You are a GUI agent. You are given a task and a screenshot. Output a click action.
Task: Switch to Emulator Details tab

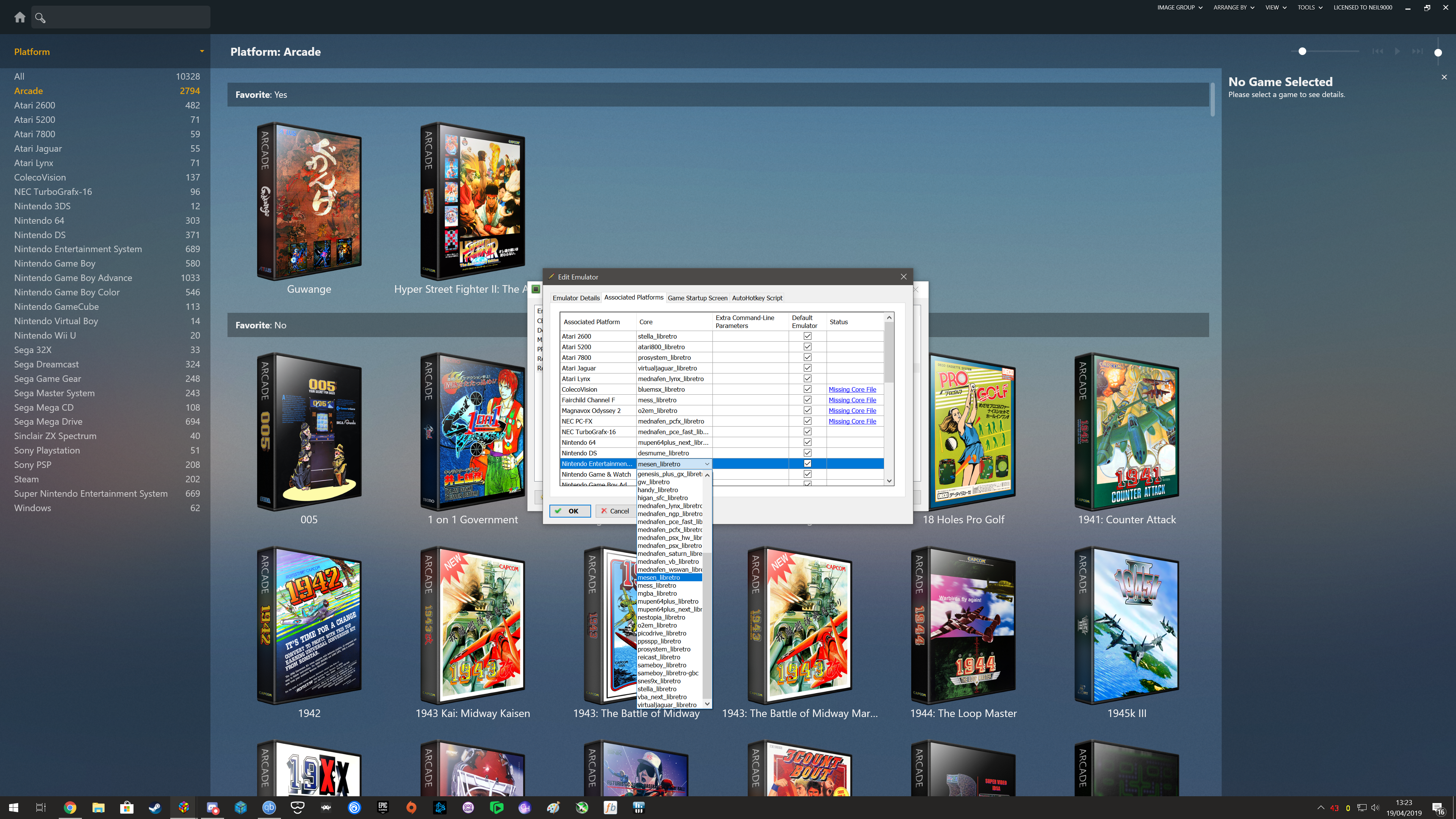[576, 298]
